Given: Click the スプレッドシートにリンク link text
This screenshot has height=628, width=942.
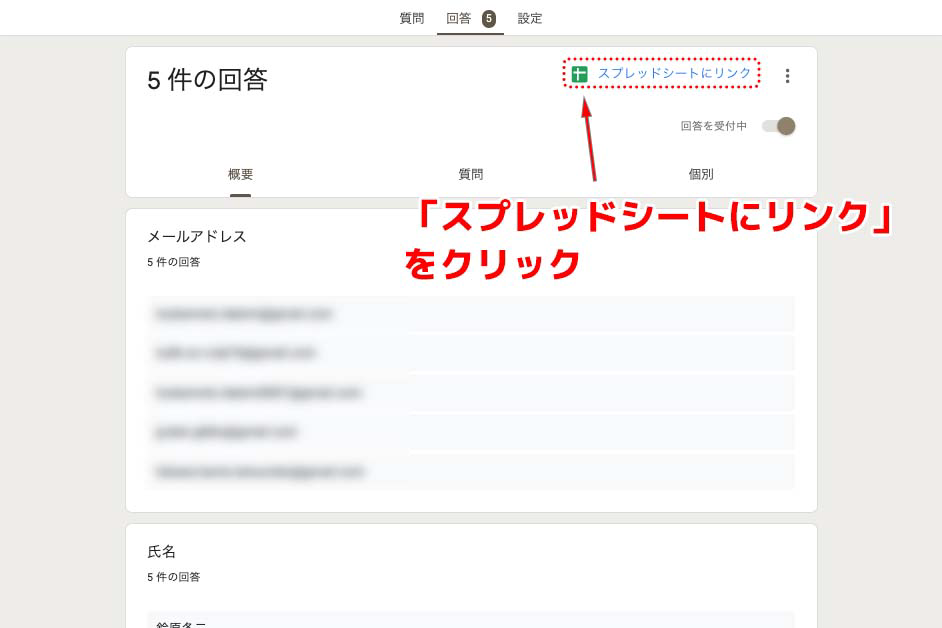Looking at the screenshot, I should coord(674,73).
